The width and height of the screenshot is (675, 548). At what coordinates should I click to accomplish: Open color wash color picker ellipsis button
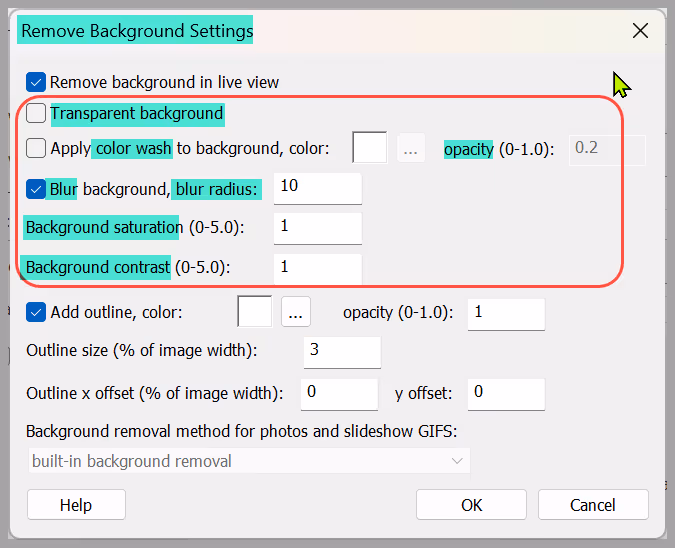411,148
